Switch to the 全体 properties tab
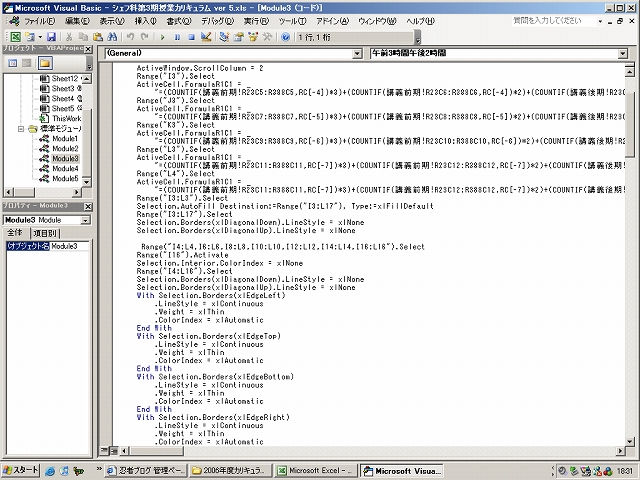This screenshot has height=480, width=640. click(15, 233)
